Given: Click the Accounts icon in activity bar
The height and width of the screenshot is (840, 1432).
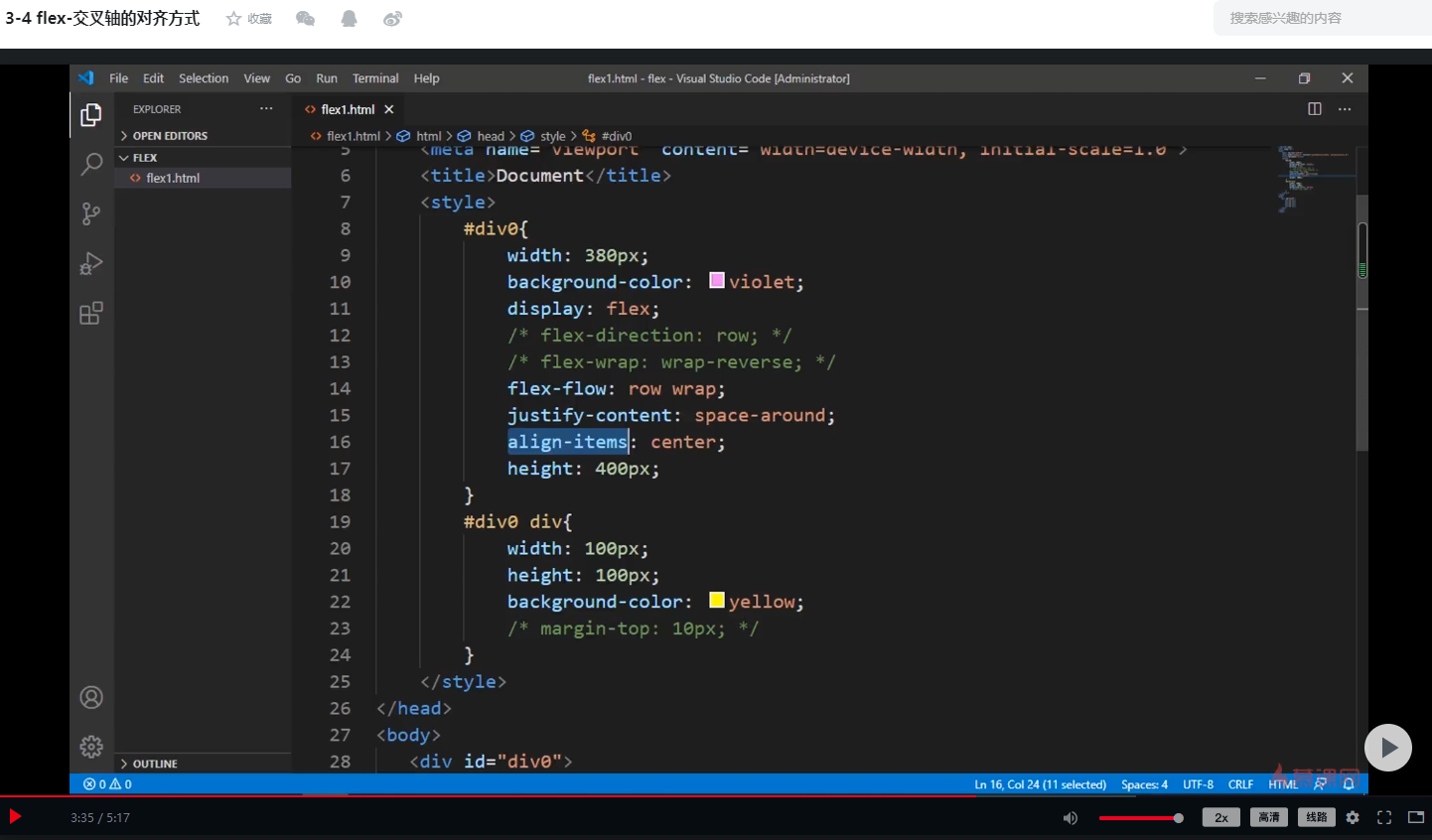Looking at the screenshot, I should point(91,698).
